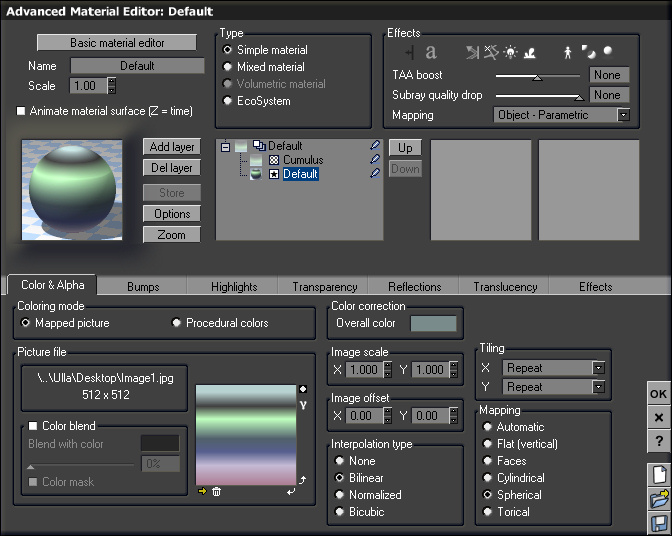Choose Automatic mapping

tap(487, 427)
